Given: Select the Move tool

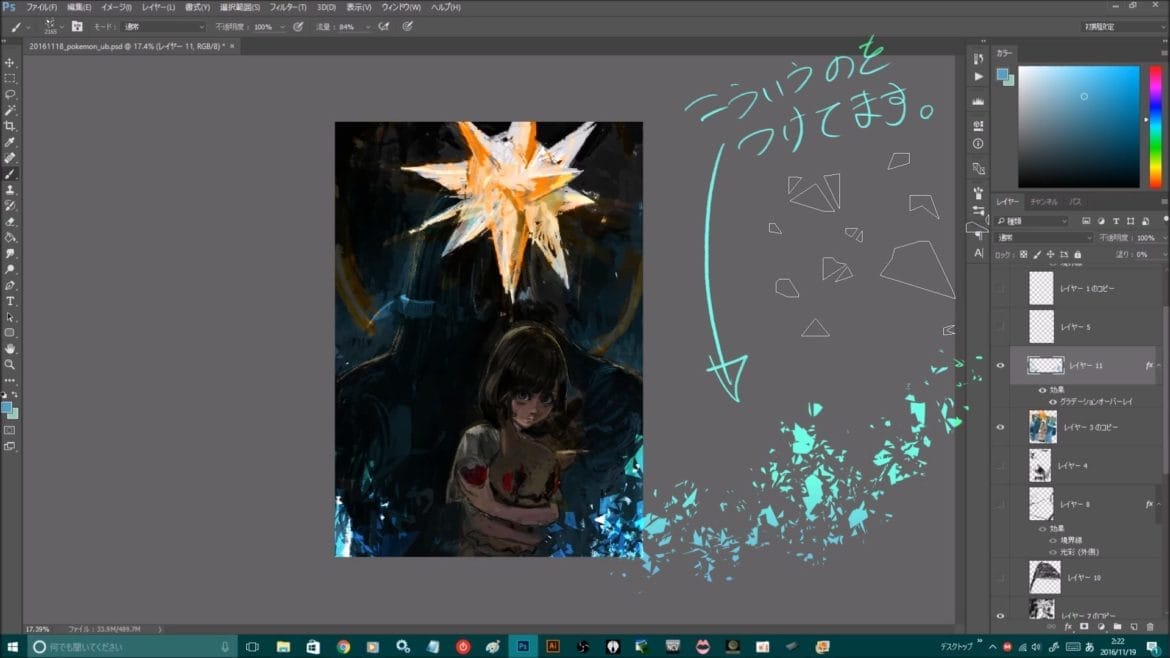Looking at the screenshot, I should click(10, 62).
